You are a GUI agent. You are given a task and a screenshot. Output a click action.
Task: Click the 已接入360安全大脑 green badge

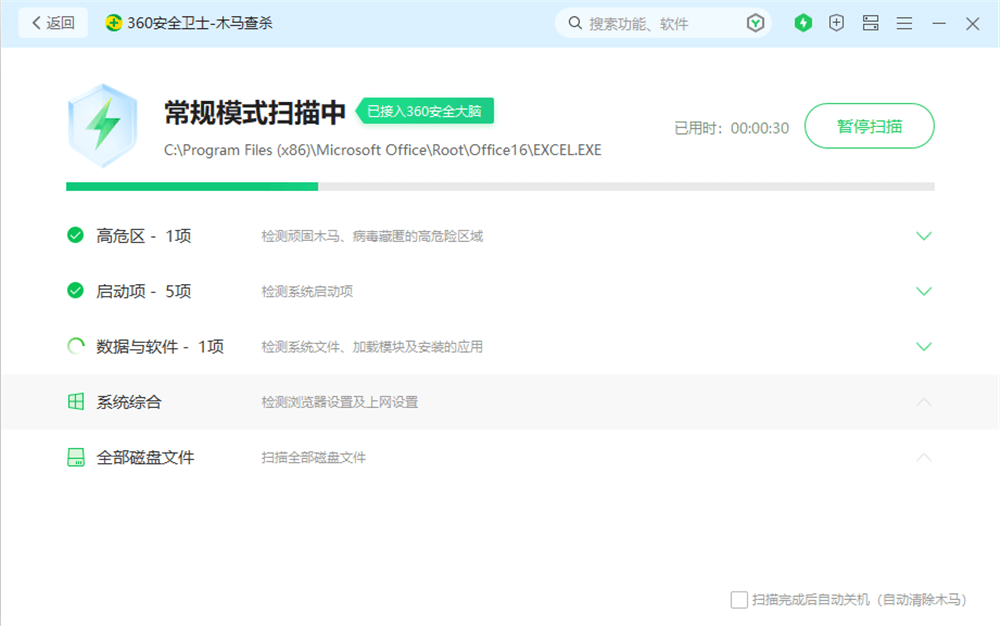tap(424, 111)
